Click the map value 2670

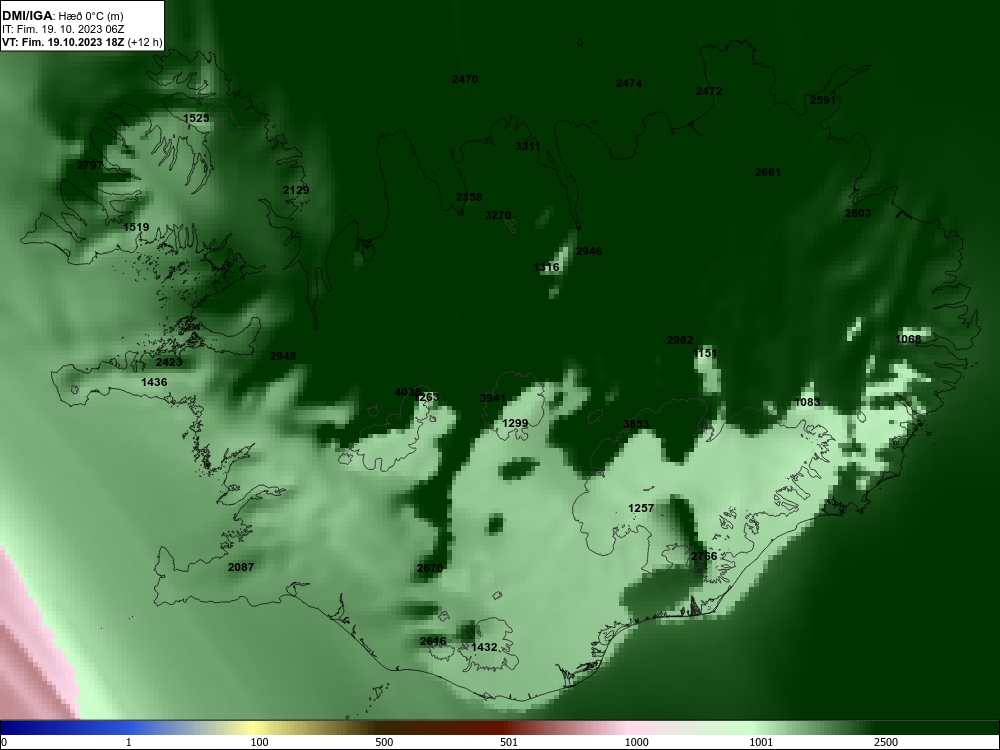click(x=430, y=568)
